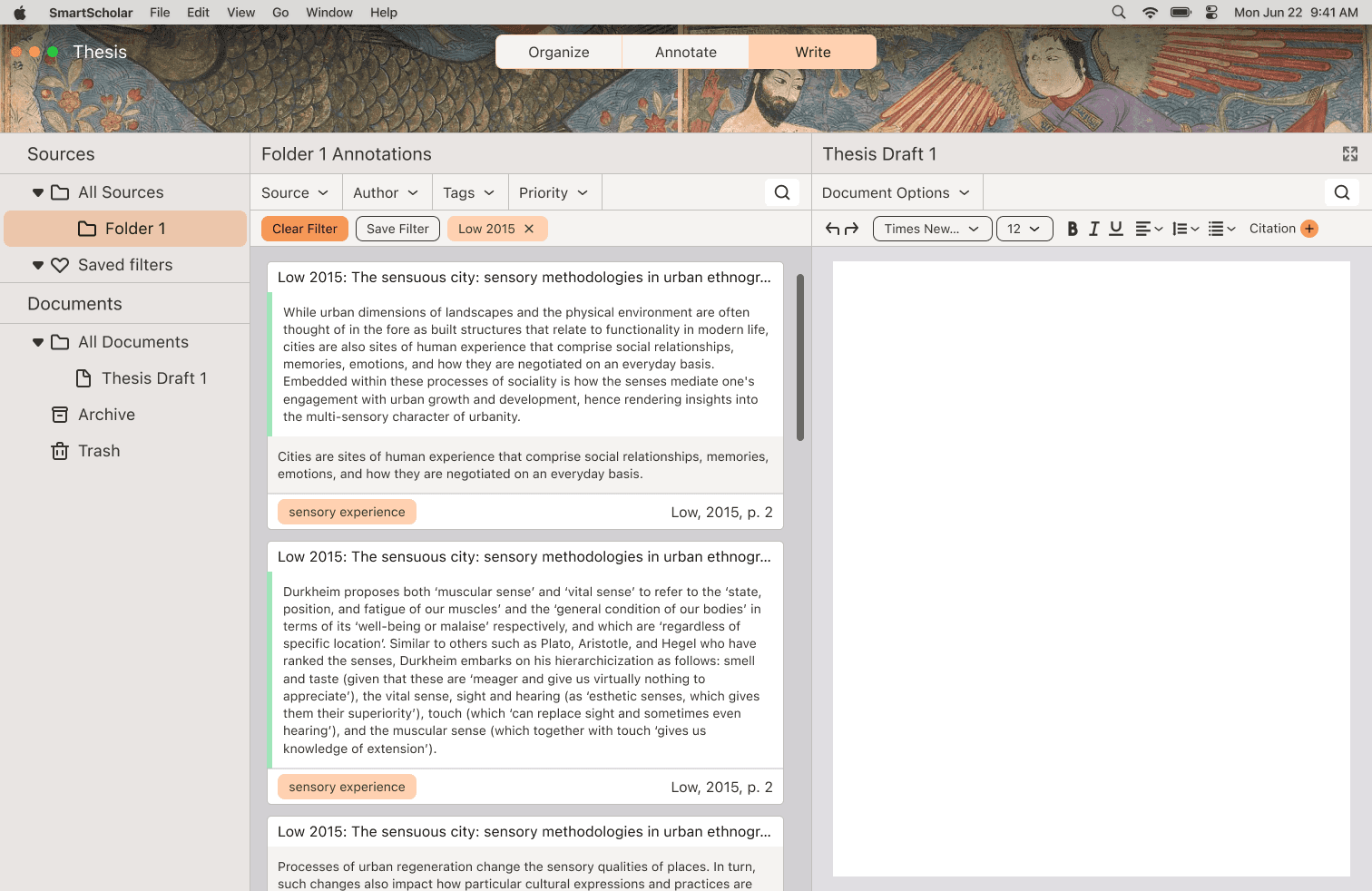Click the undo arrow in editor toolbar
Image resolution: width=1372 pixels, height=891 pixels.
832,229
